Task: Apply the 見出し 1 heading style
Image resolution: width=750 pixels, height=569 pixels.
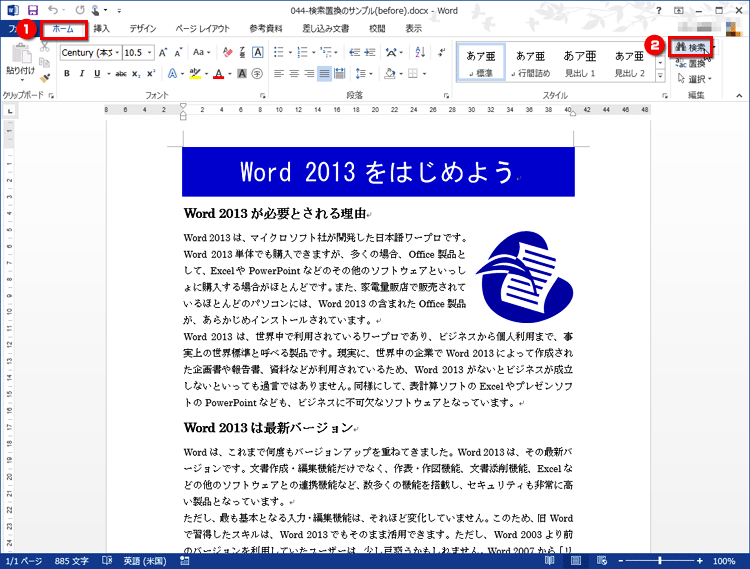Action: pos(580,63)
